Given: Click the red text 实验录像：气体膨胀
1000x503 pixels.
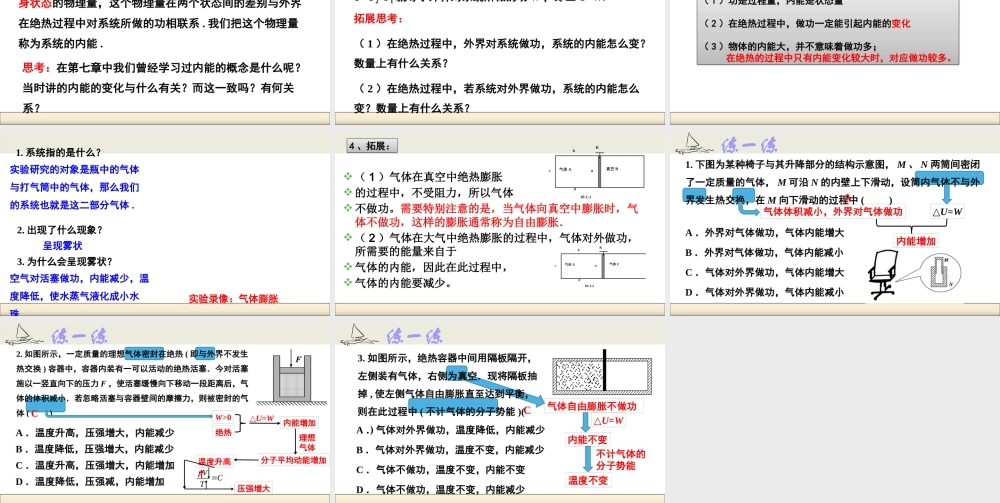Looking at the screenshot, I should coord(233,298).
